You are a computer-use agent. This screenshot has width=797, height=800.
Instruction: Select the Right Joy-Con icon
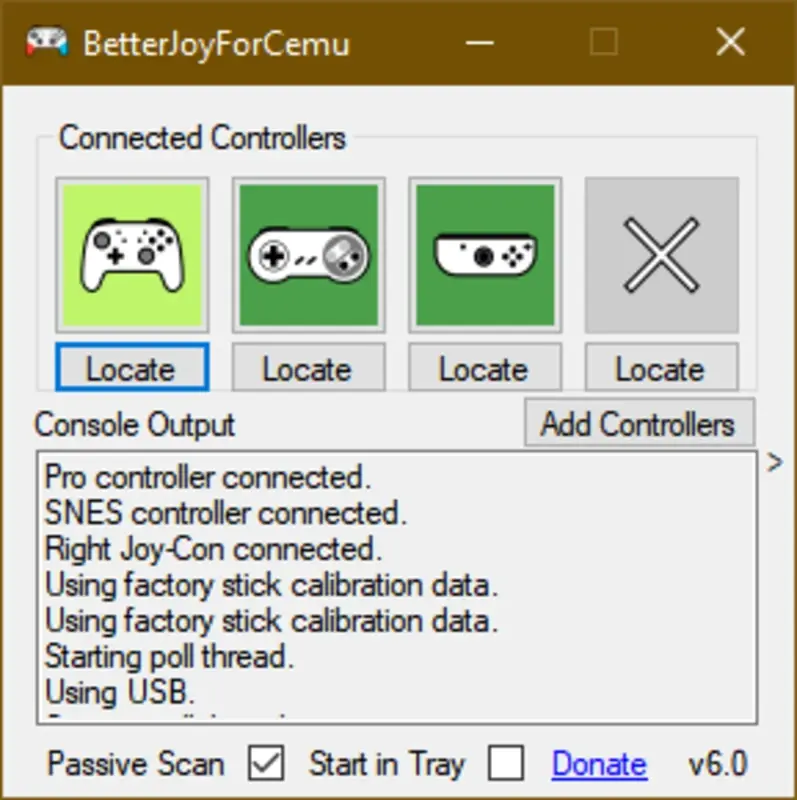tap(485, 253)
